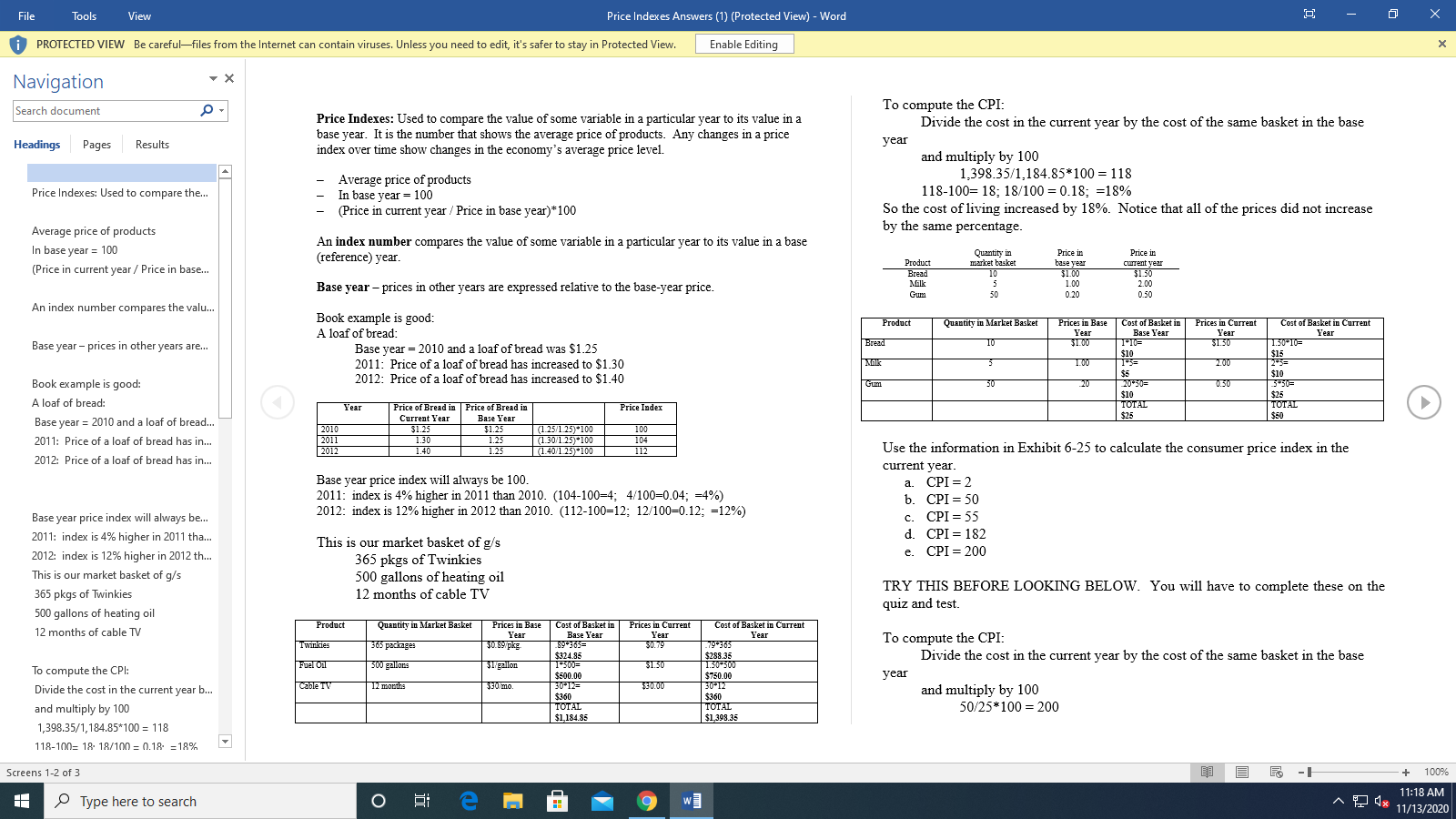
Task: Switch to the Pages tab in Navigation
Action: 96,144
